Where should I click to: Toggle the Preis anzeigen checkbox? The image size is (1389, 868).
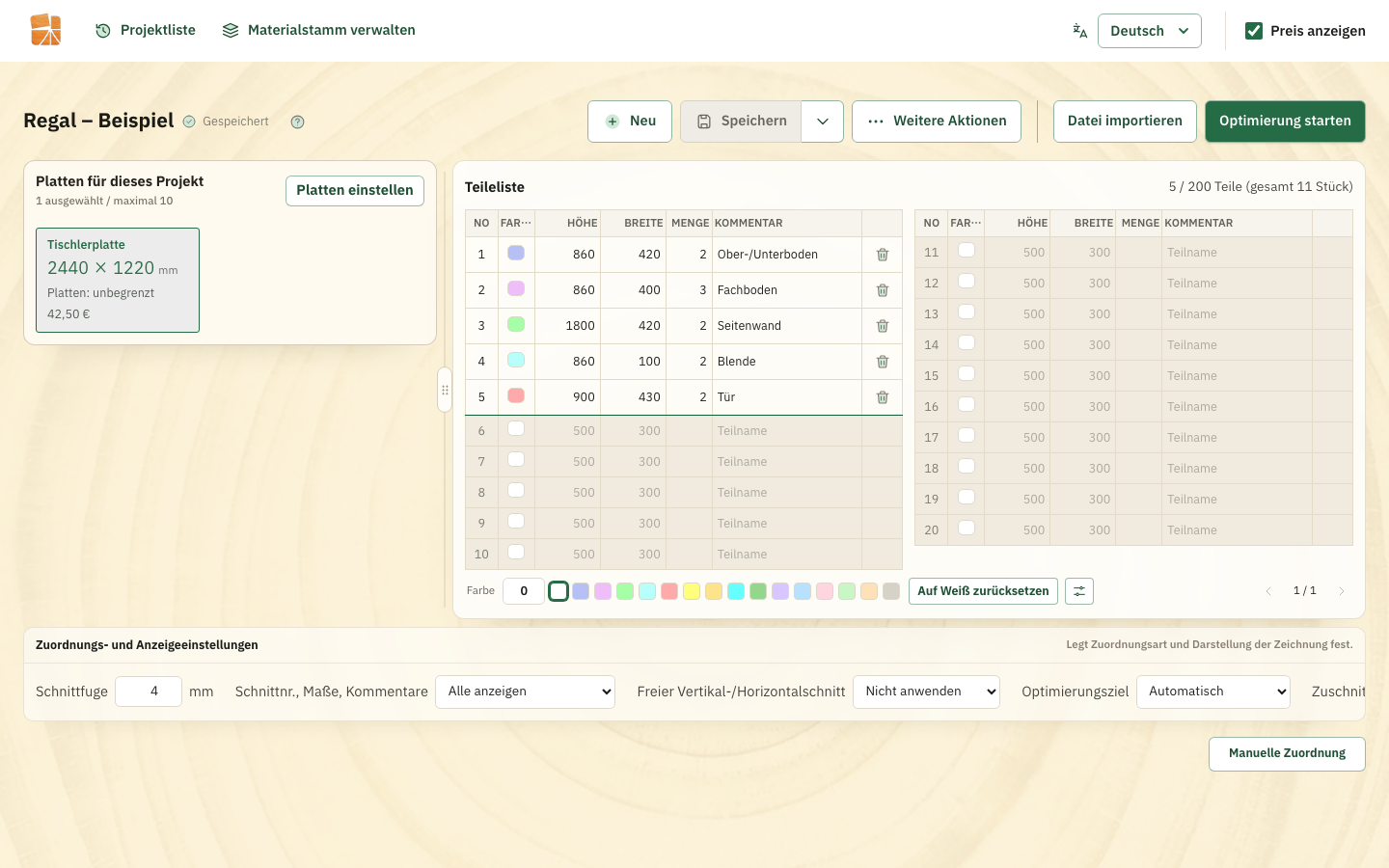click(x=1254, y=31)
